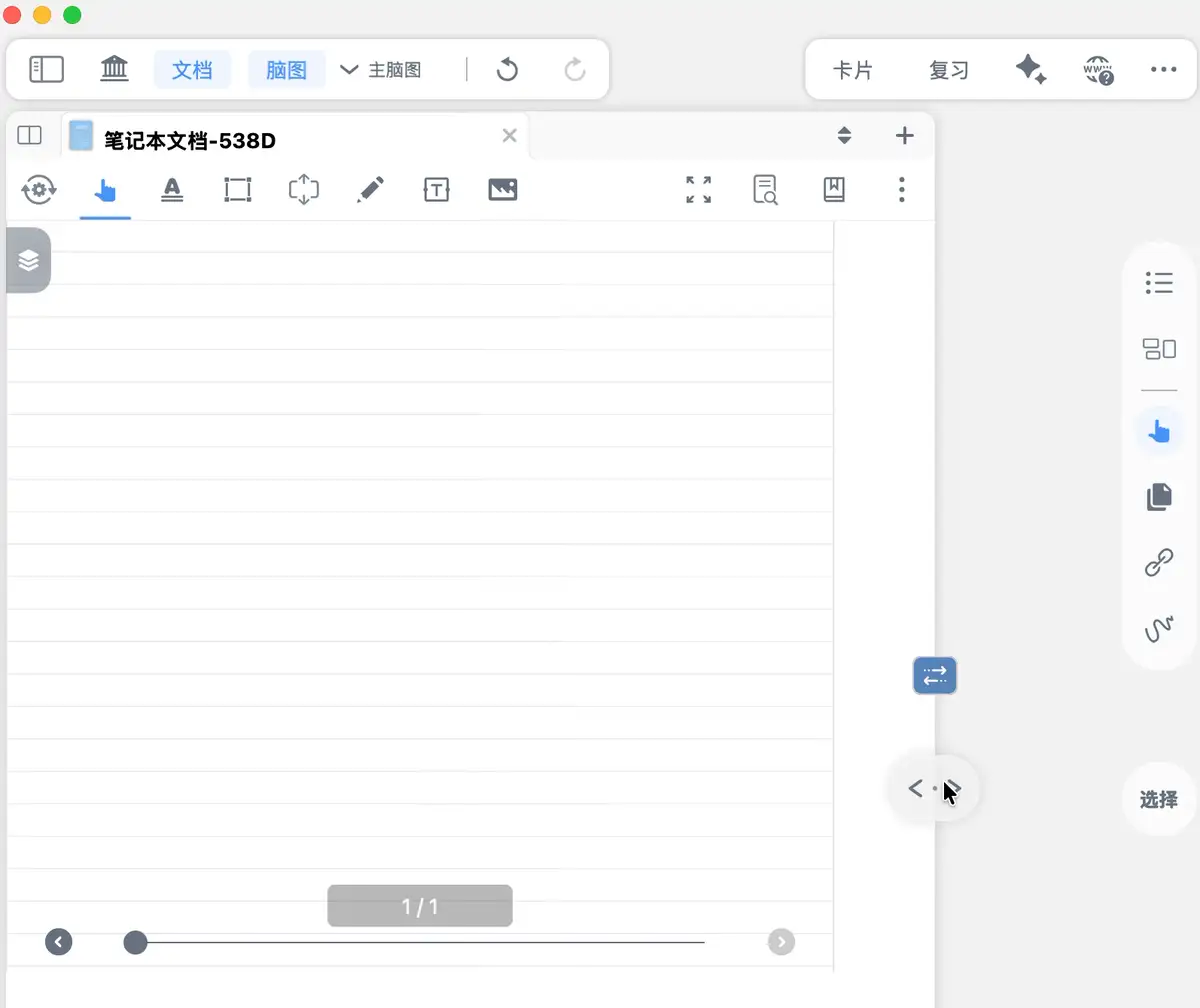This screenshot has height=1008, width=1200.
Task: Click the 选择 button
Action: 1159,799
